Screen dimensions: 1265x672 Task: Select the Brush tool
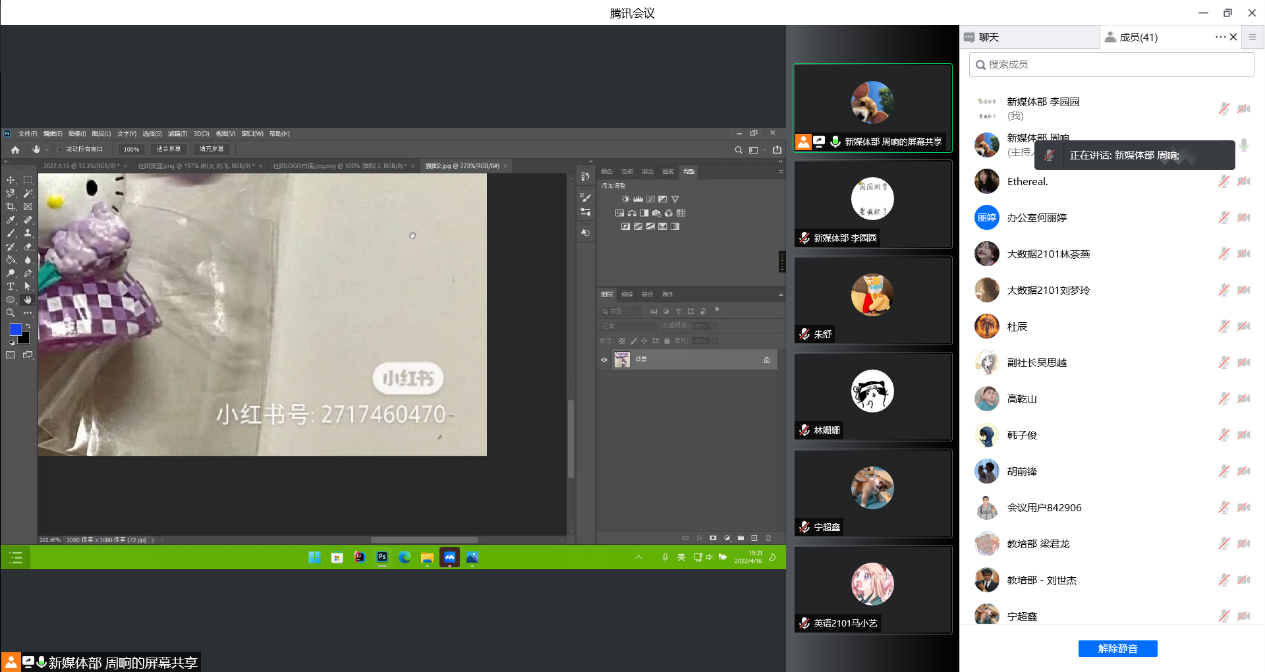point(10,233)
